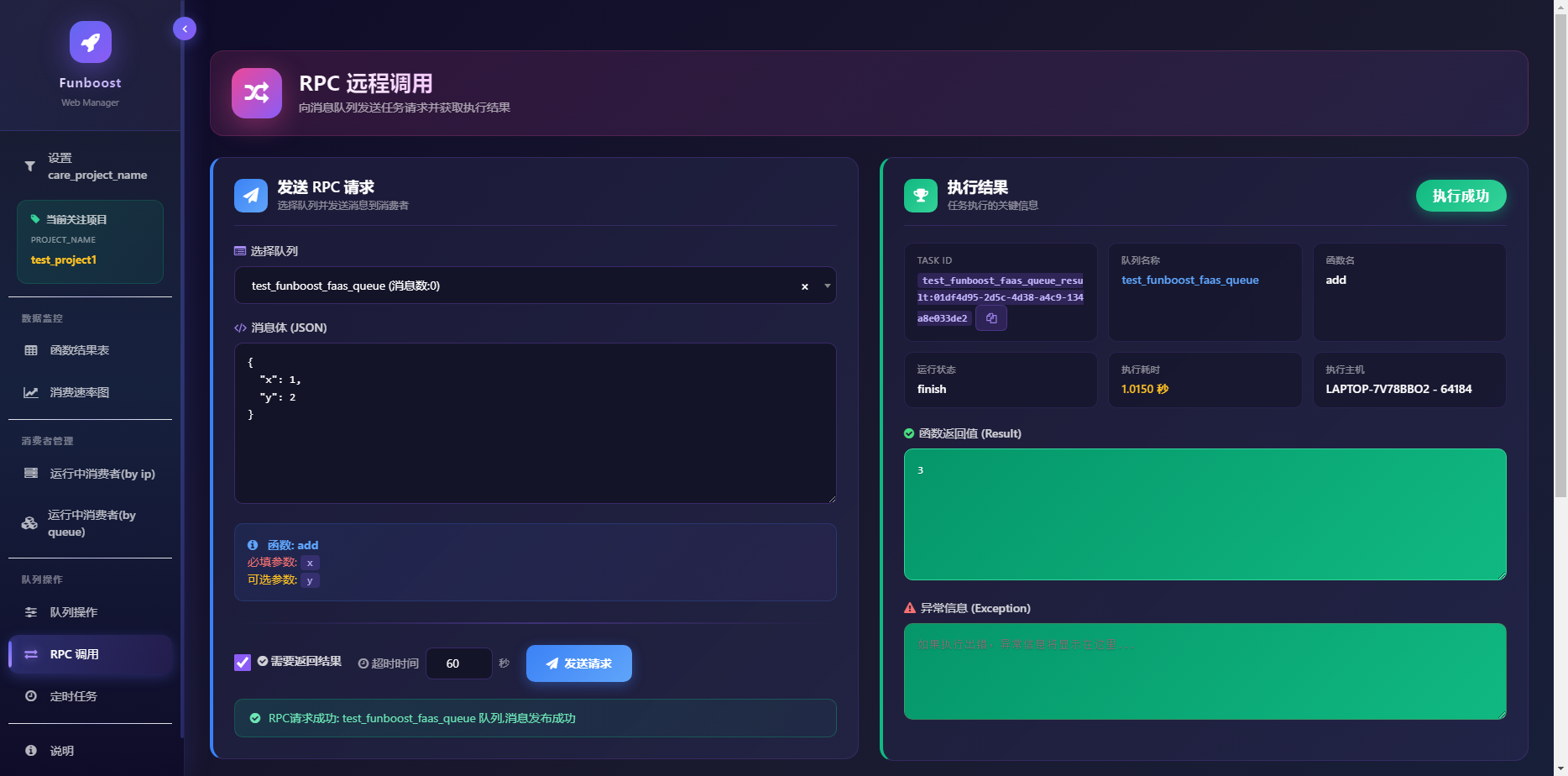The image size is (1568, 776).
Task: Toggle the 需要返回结果 checkbox
Action: [x=243, y=663]
